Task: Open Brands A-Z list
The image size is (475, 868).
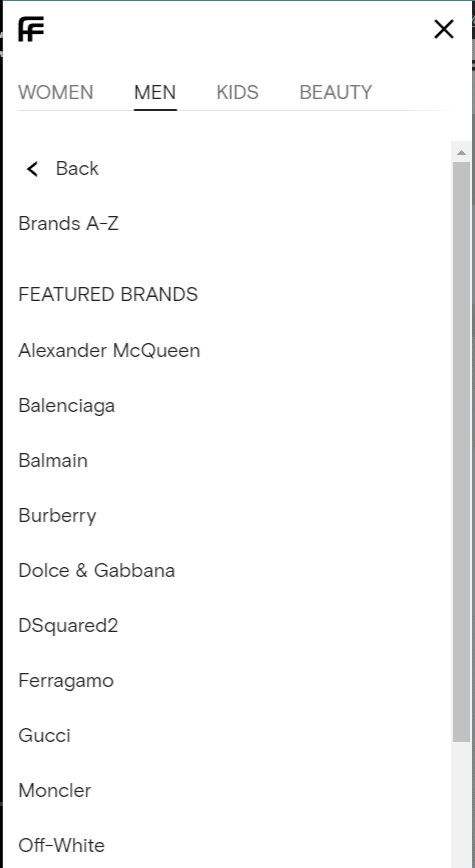Action: pyautogui.click(x=68, y=224)
